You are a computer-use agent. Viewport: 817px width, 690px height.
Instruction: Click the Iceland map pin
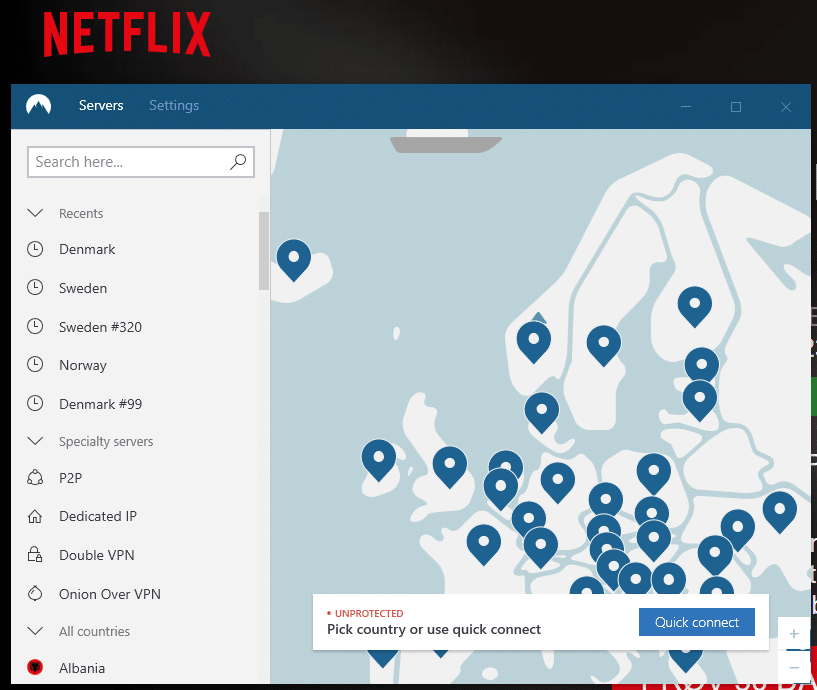point(294,260)
